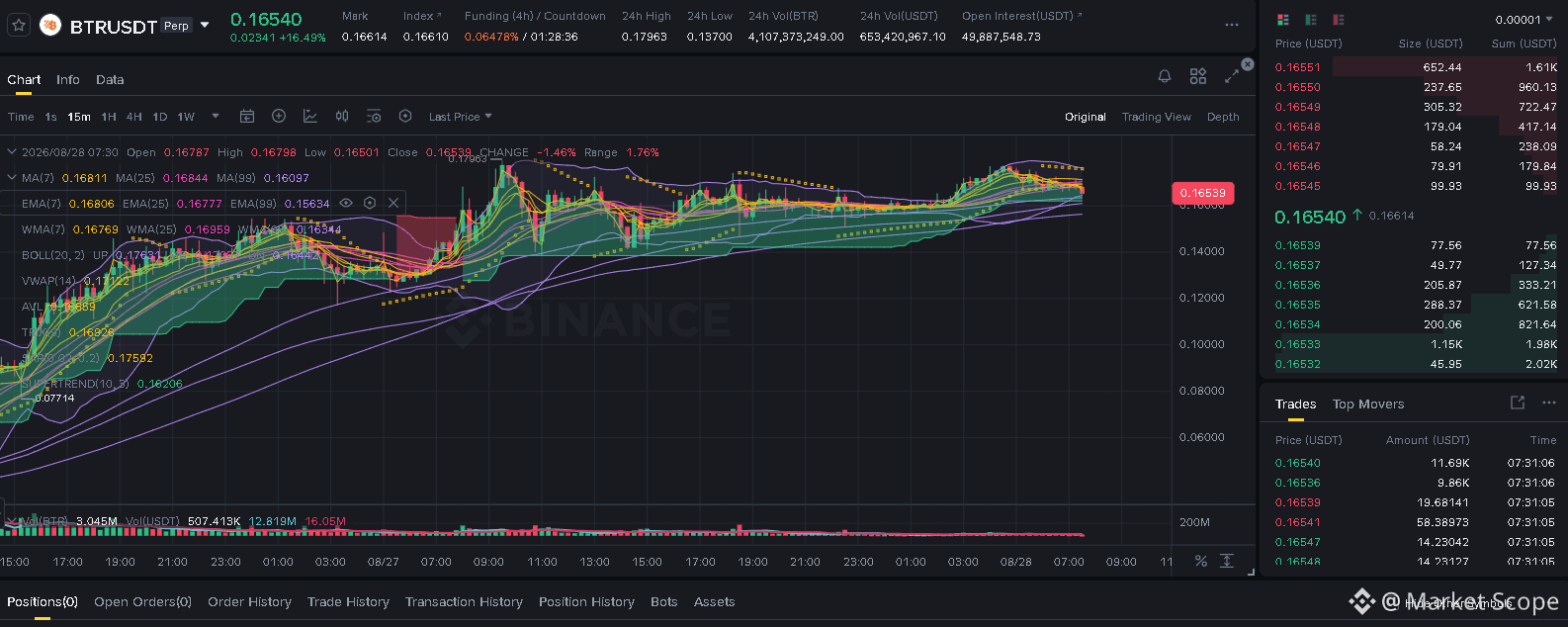Viewport: 1568px width, 627px height.
Task: Switch to the Data tab
Action: point(110,79)
